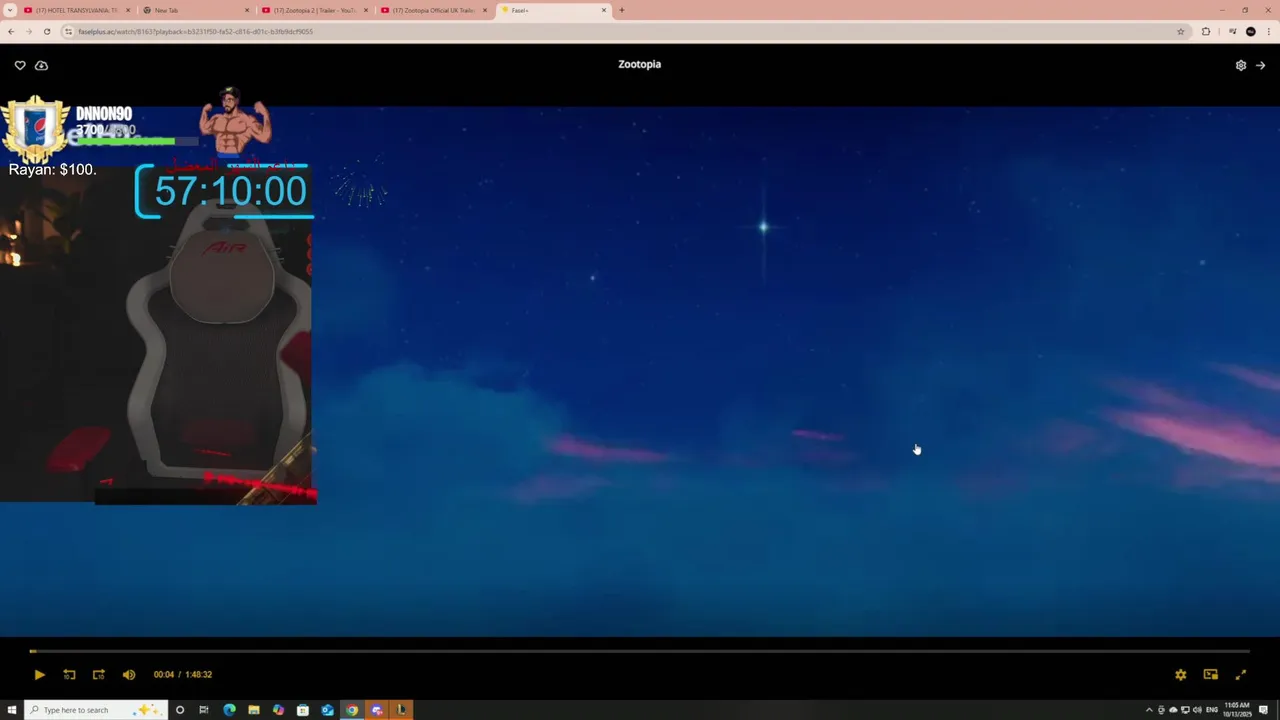Seek on the video progress bar
The width and height of the screenshot is (1280, 720).
[x=640, y=651]
